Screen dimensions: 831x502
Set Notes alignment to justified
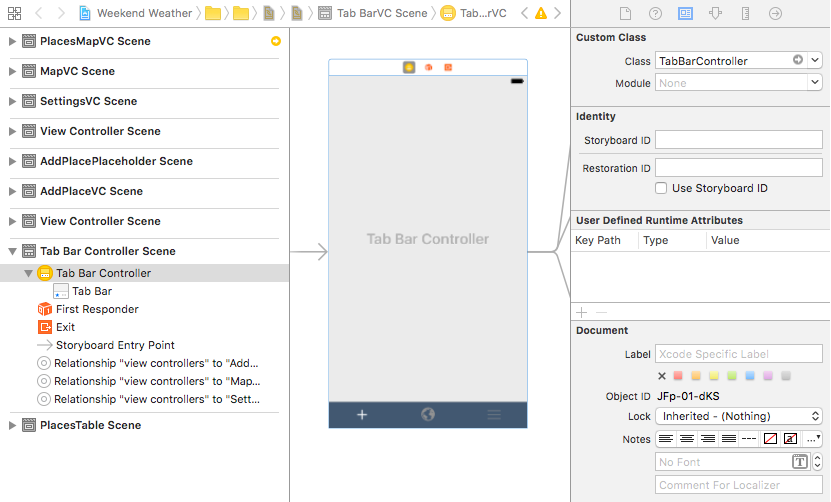pos(728,439)
